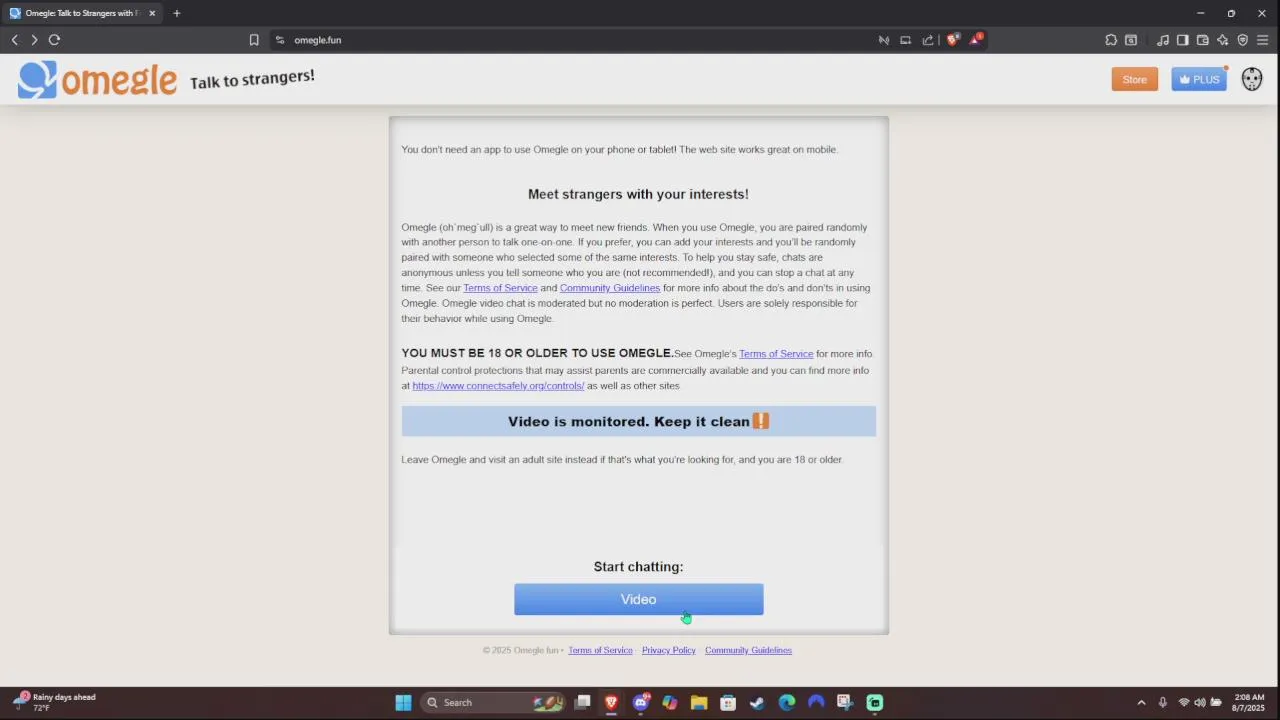Open the Store button

pos(1134,79)
